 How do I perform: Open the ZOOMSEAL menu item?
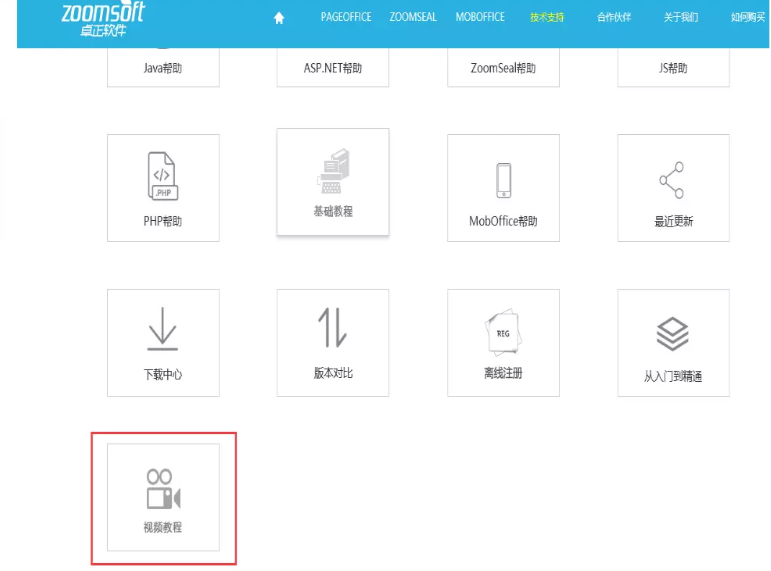[413, 17]
